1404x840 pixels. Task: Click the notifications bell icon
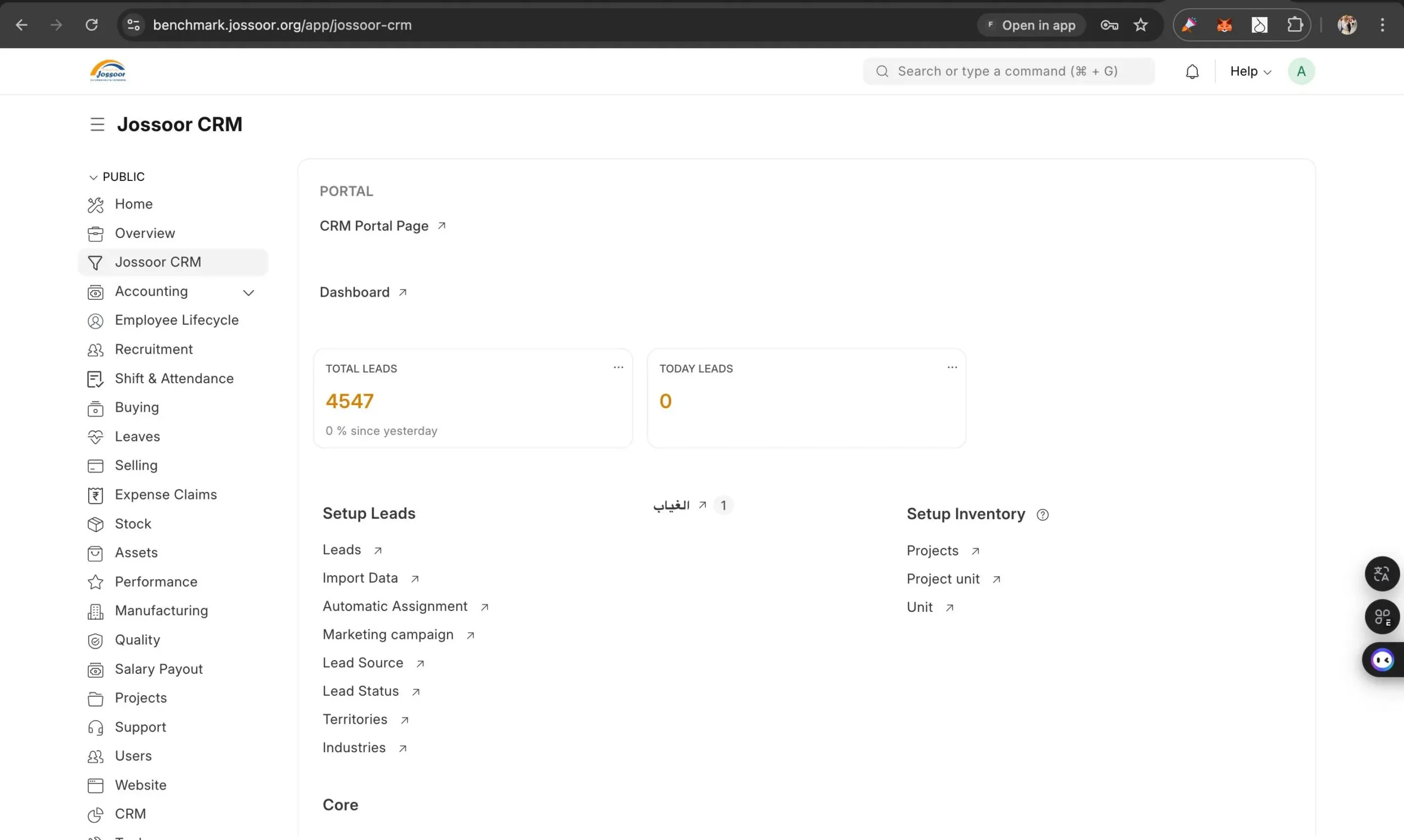point(1192,71)
